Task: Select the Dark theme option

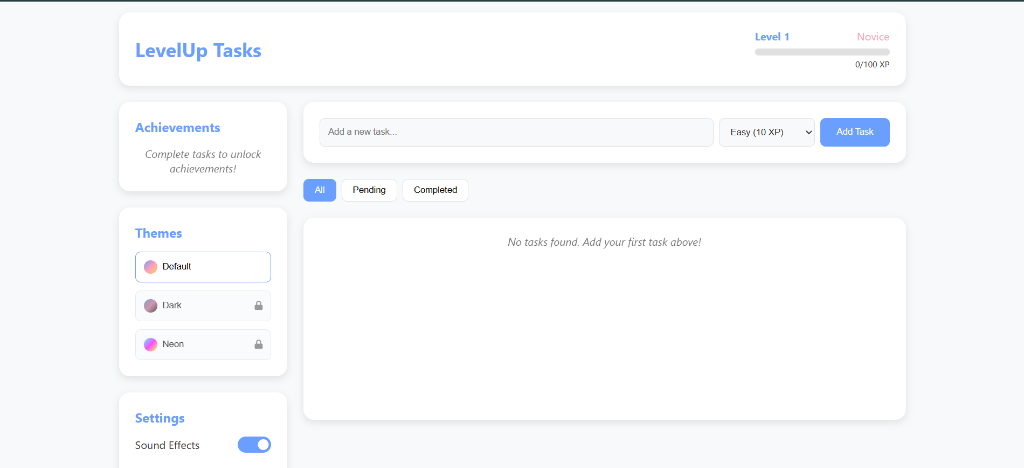Action: pos(203,305)
